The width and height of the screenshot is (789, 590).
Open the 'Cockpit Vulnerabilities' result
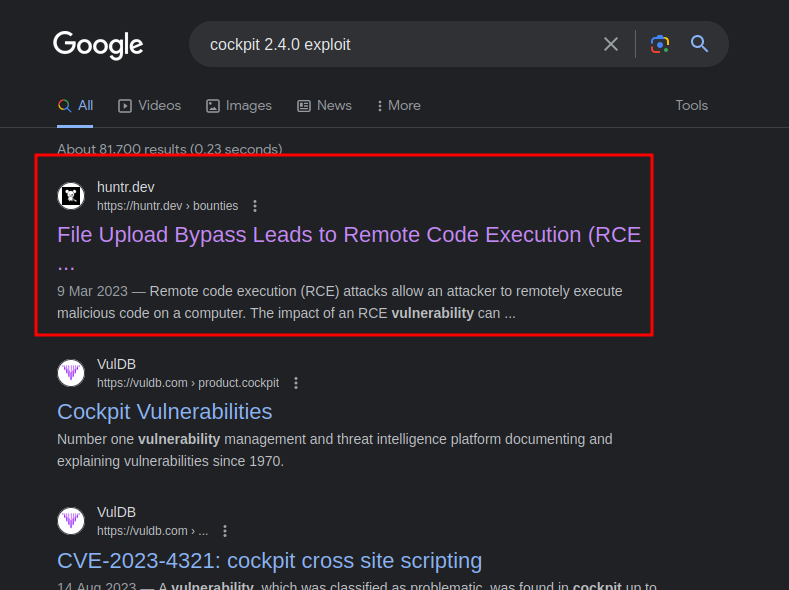tap(165, 412)
